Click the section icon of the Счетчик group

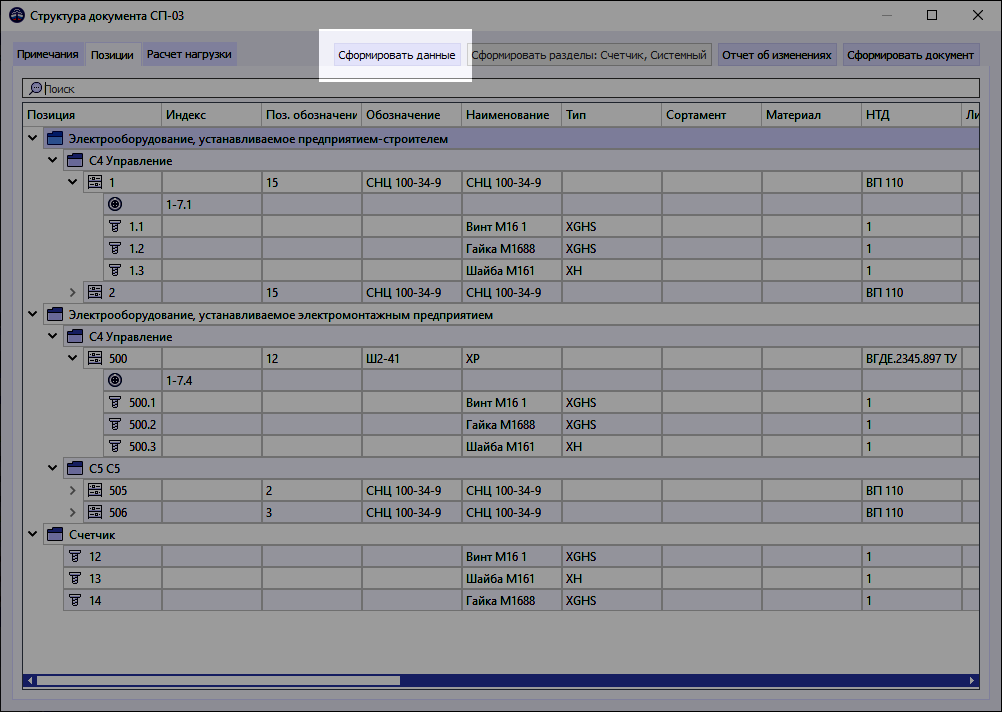coord(55,534)
